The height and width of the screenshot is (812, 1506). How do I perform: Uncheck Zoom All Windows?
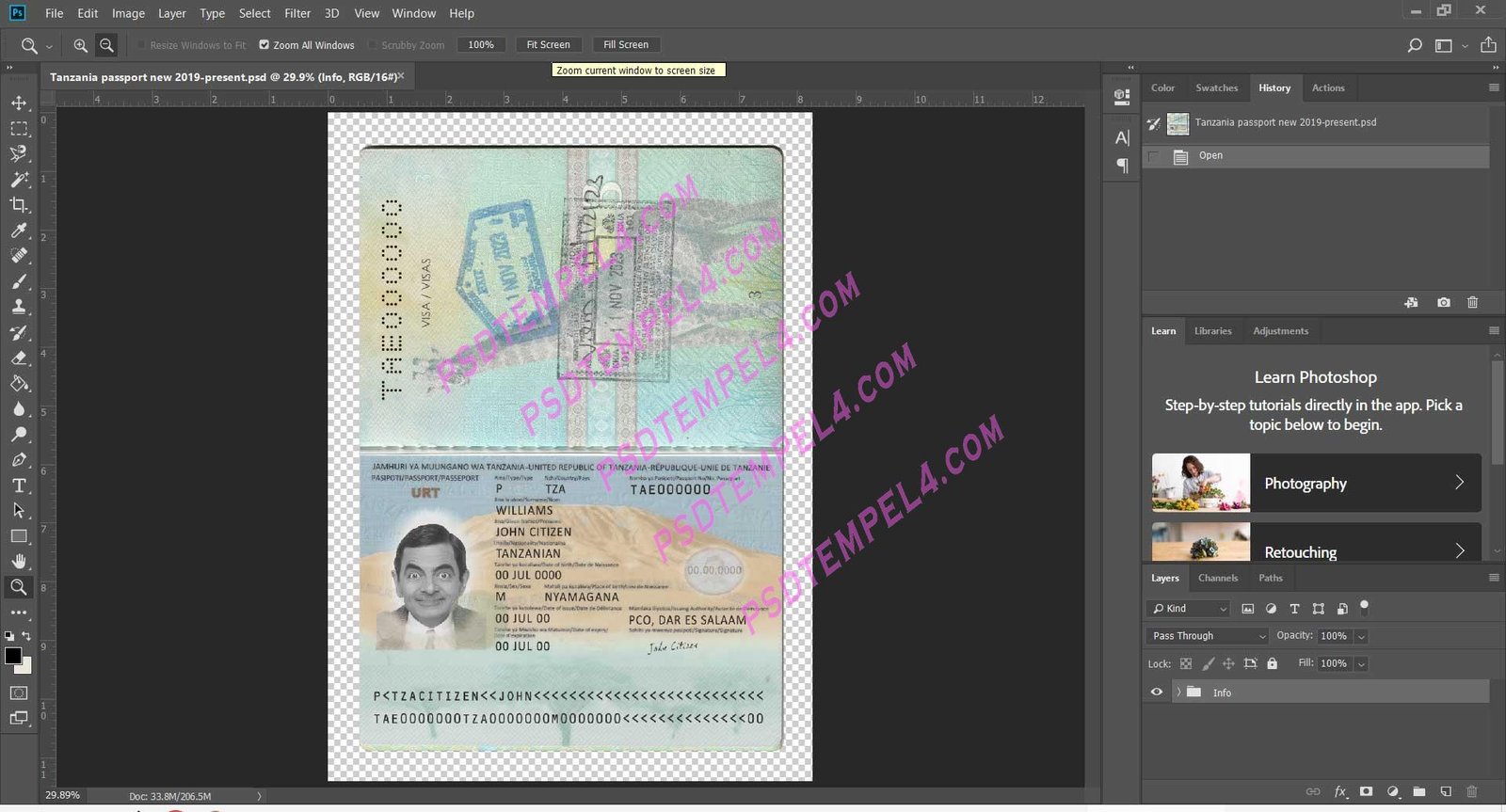click(x=264, y=45)
